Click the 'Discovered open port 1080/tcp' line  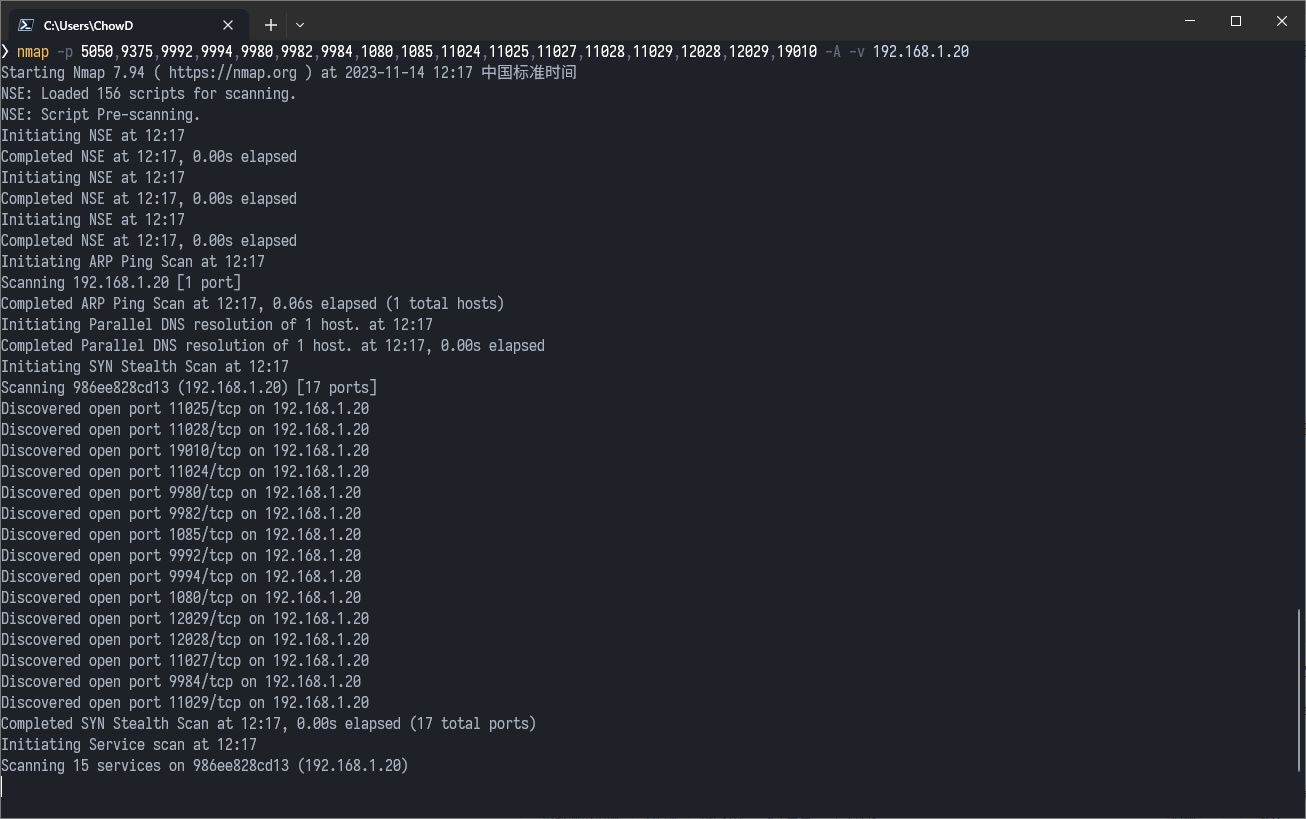(x=181, y=597)
